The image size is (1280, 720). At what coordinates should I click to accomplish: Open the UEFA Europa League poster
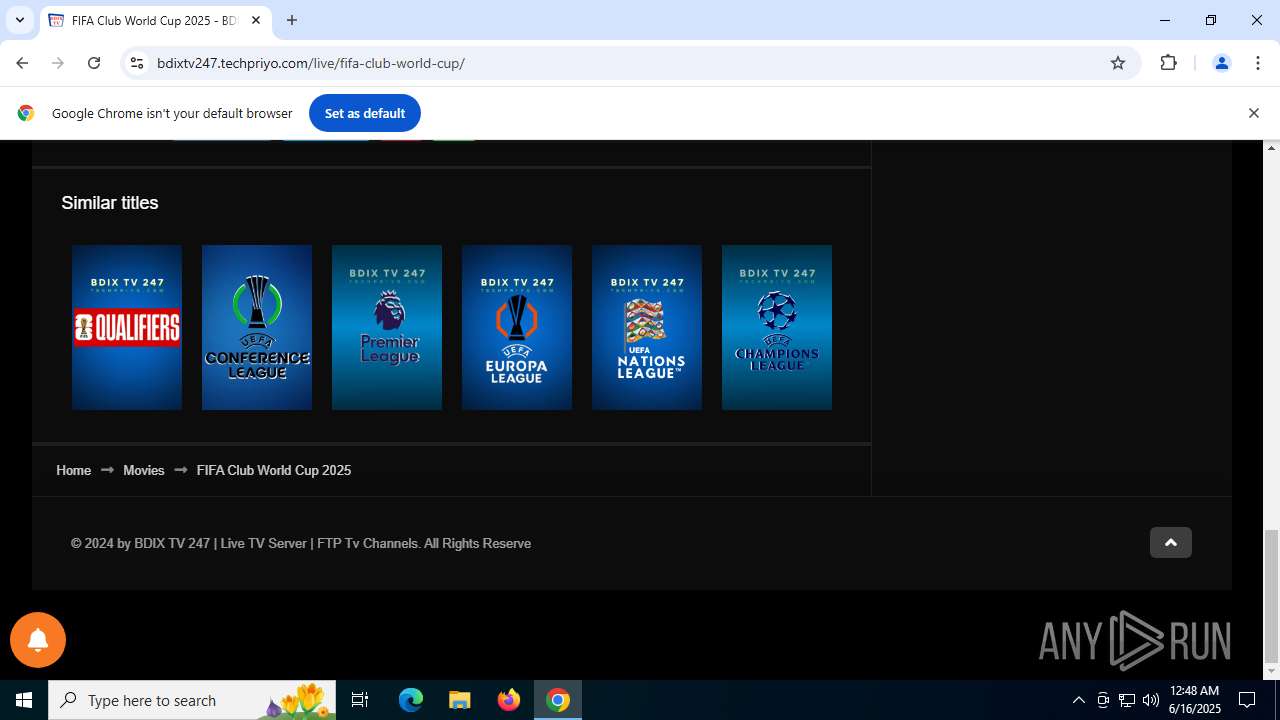click(x=517, y=327)
